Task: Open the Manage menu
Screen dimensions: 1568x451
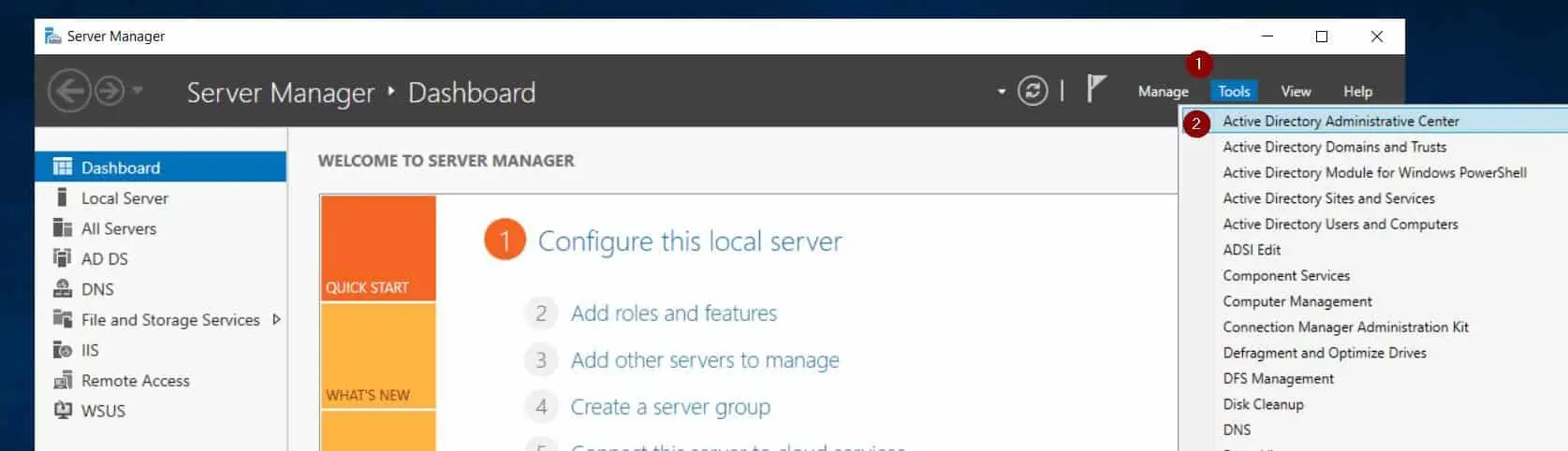Action: click(x=1163, y=92)
